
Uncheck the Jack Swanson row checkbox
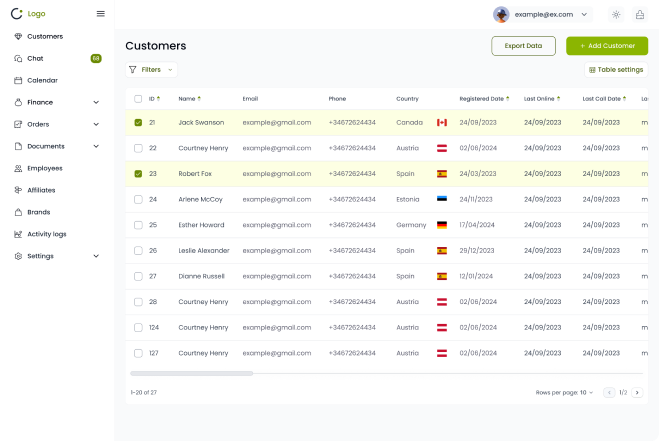[138, 122]
